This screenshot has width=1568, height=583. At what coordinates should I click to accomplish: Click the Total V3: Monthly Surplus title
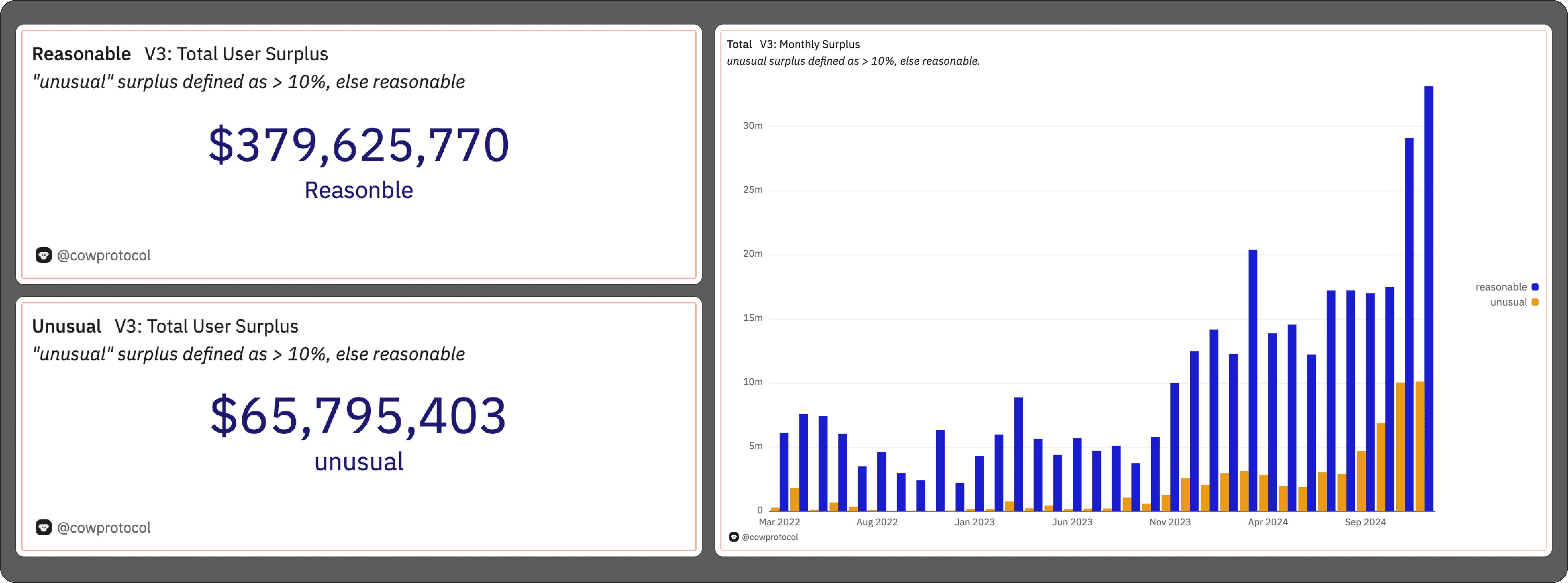tap(793, 44)
